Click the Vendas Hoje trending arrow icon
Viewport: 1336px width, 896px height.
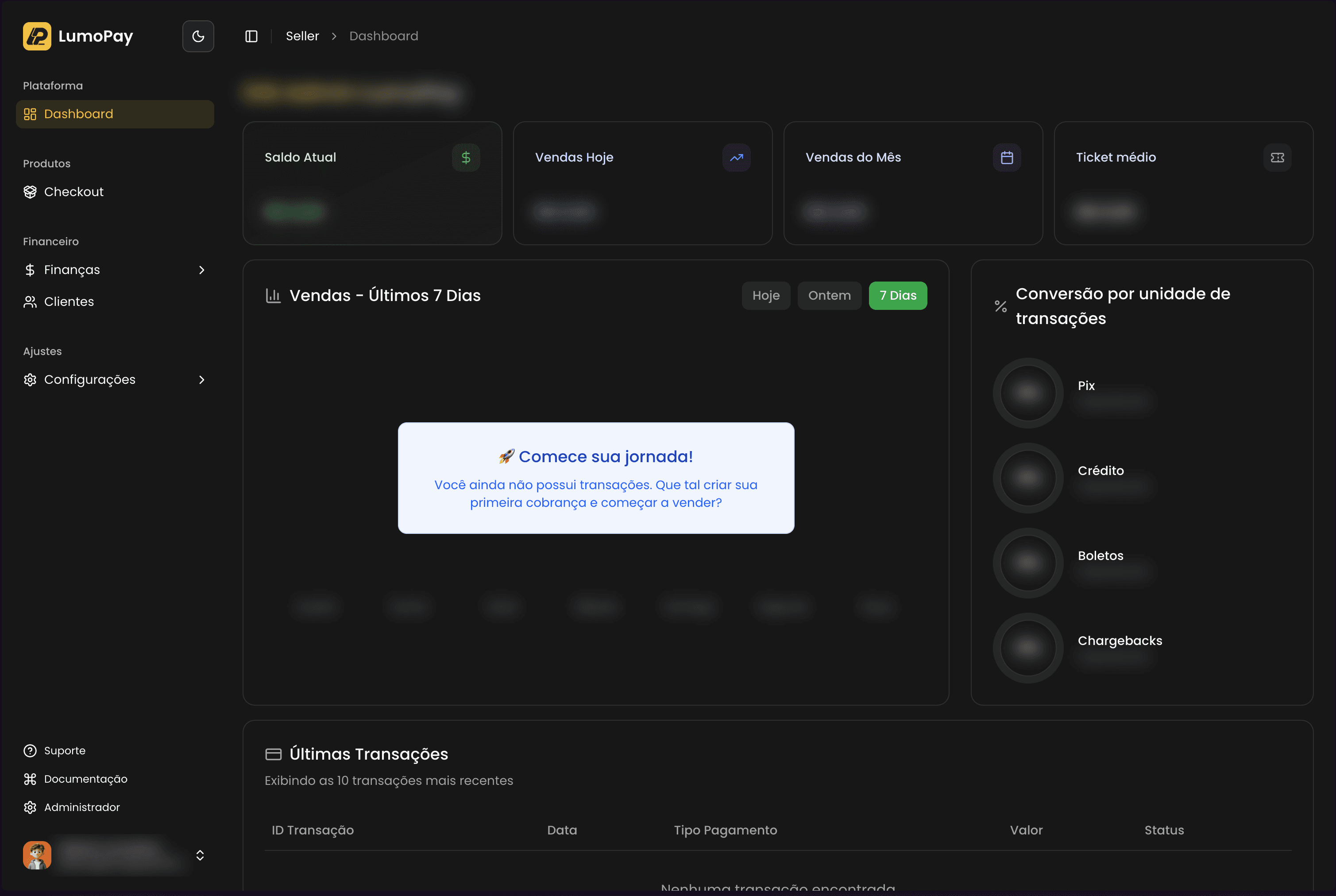[x=736, y=157]
